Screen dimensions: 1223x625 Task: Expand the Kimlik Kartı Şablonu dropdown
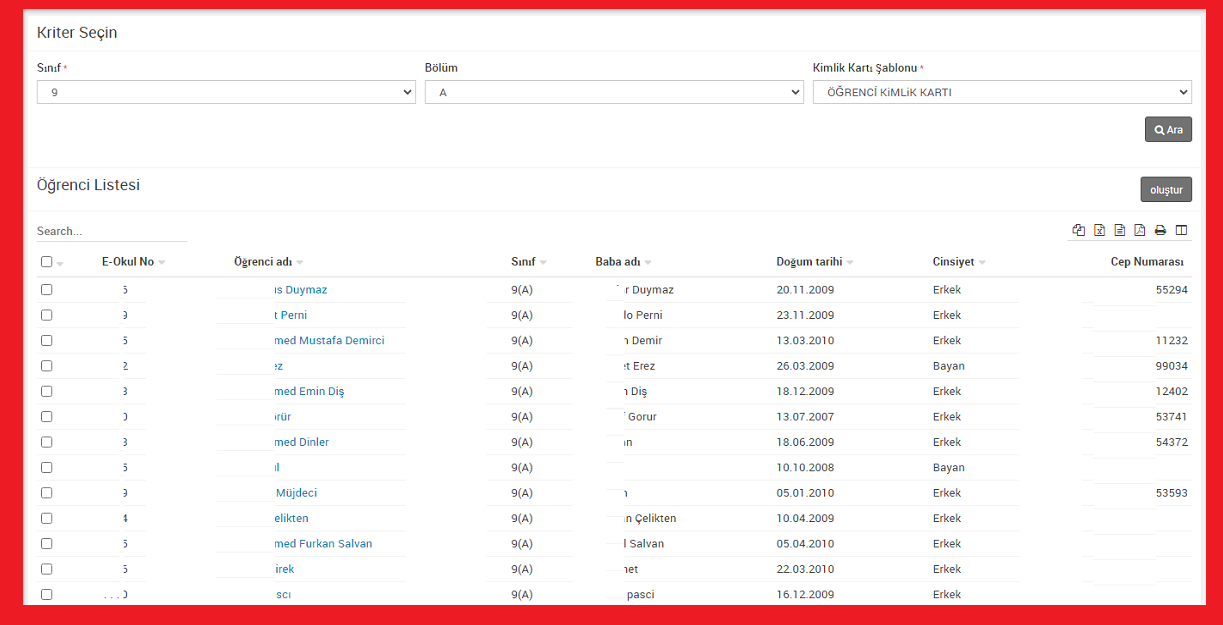tap(1002, 92)
